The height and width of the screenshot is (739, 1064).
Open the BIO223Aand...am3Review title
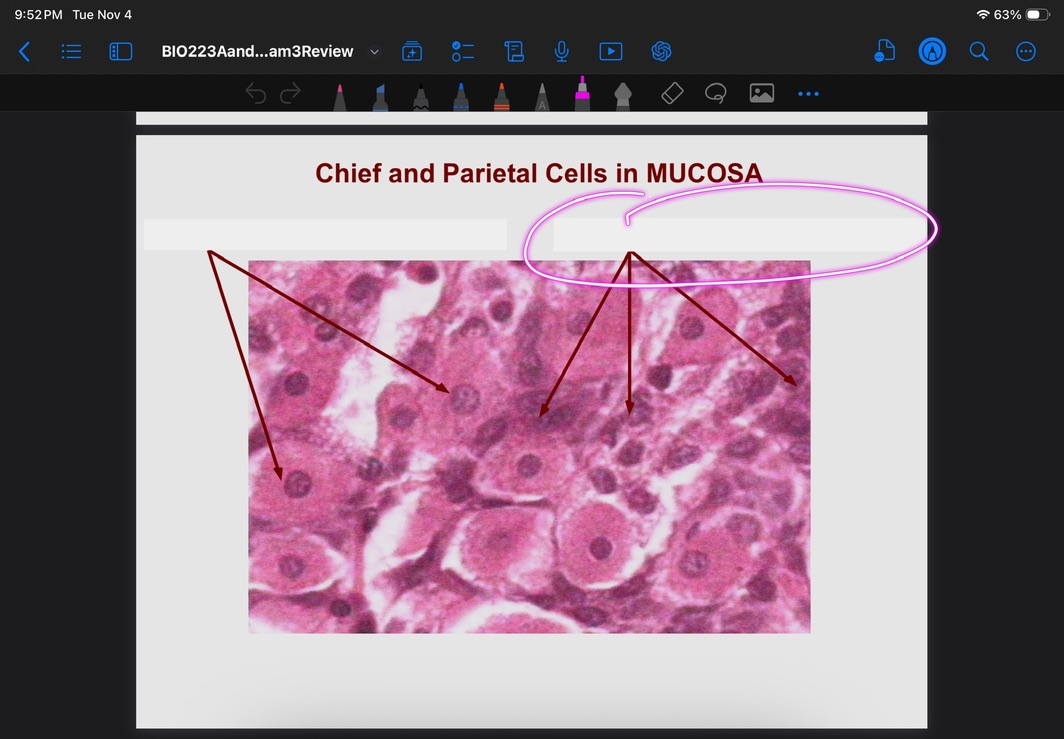257,52
